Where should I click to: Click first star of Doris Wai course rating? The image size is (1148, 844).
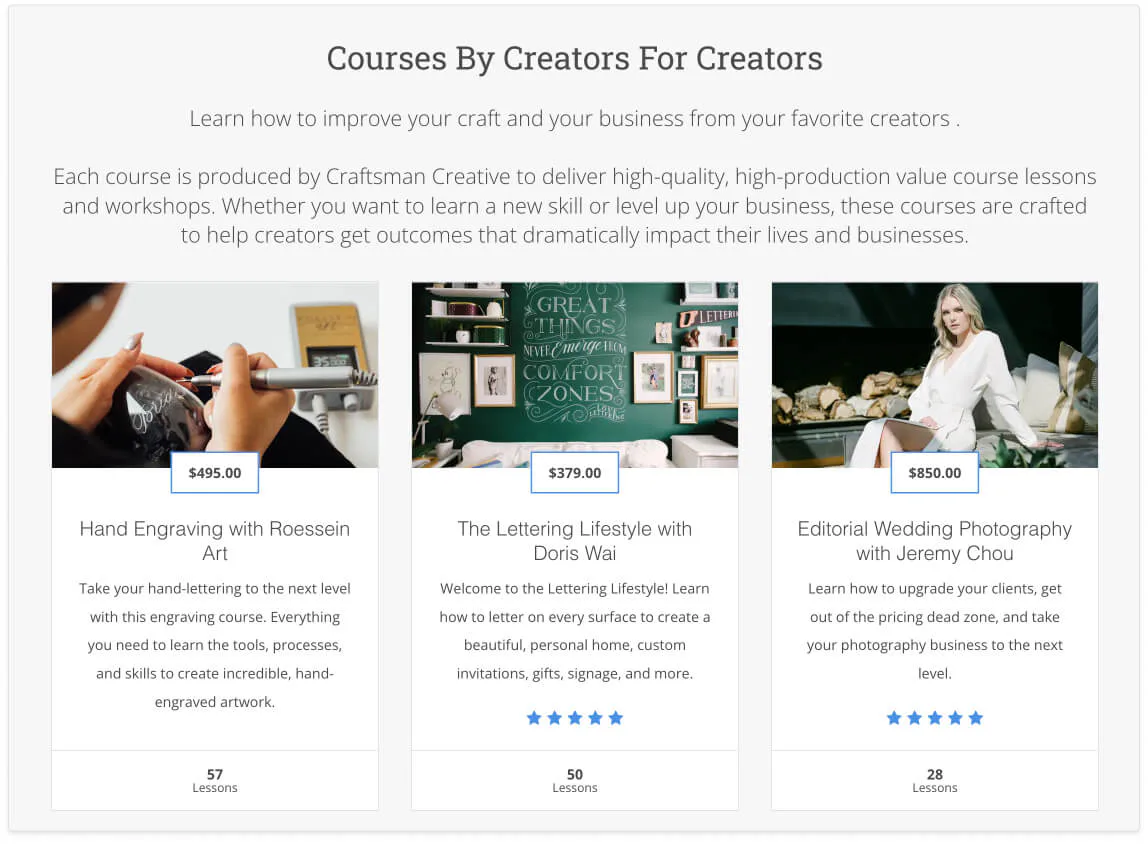[x=534, y=718]
